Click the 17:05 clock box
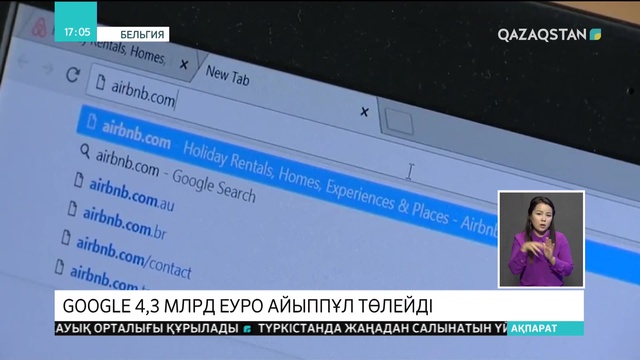This screenshot has width=640, height=360. tap(76, 21)
